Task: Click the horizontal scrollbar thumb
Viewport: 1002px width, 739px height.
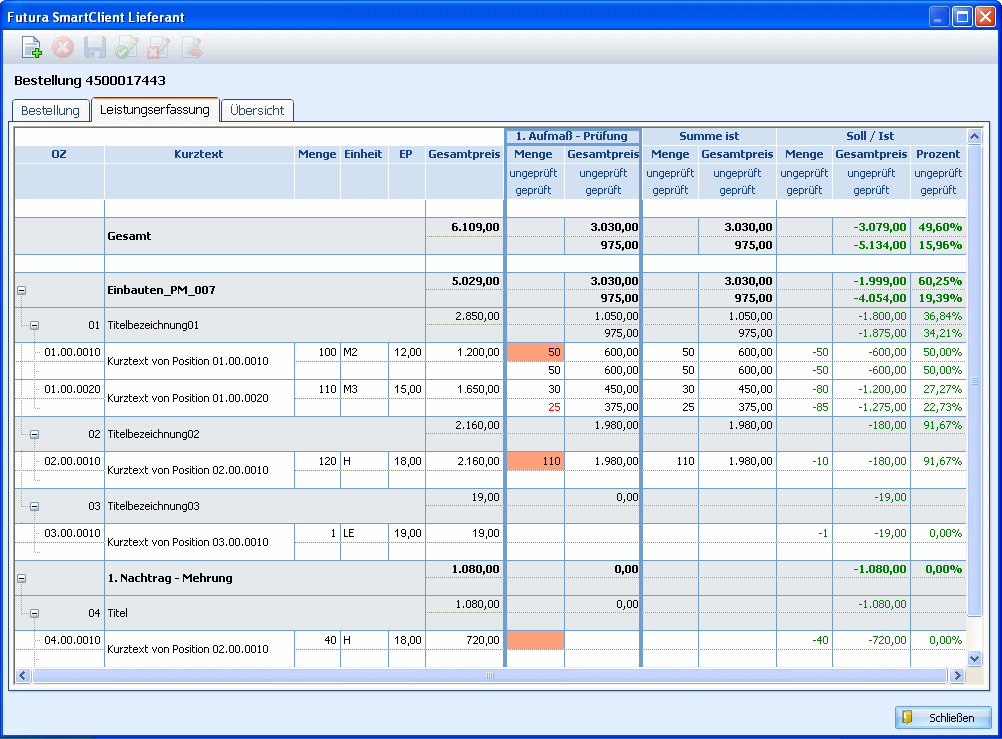Action: pos(490,676)
